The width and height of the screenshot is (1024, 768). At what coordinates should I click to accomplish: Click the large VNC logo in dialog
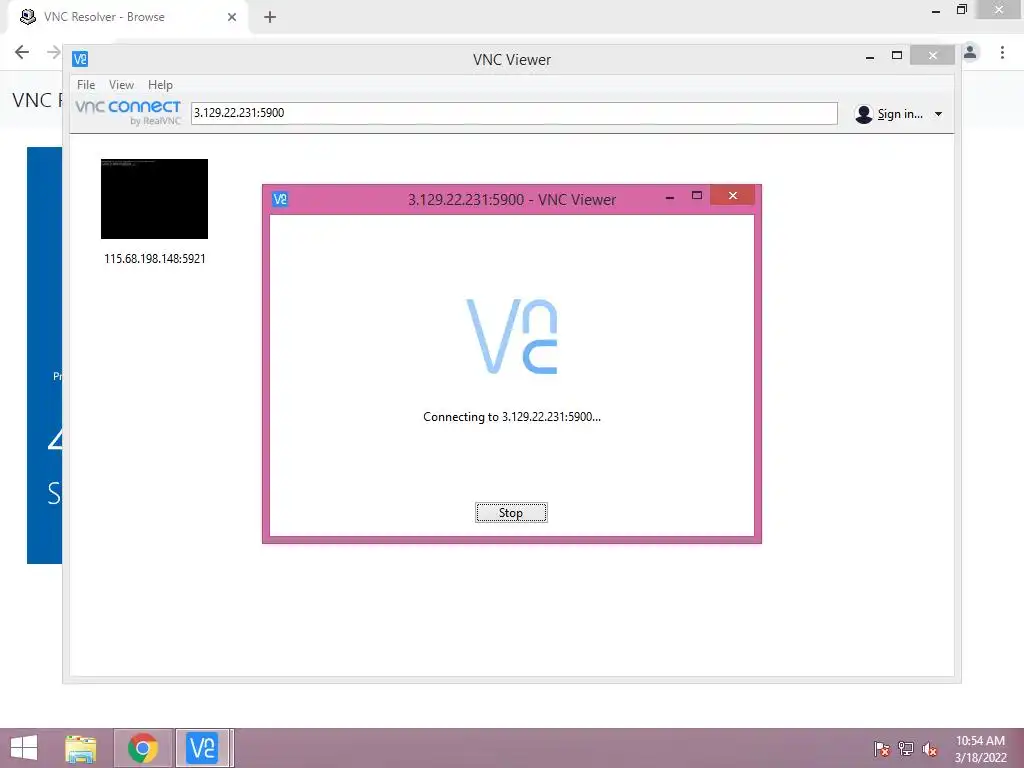[512, 336]
